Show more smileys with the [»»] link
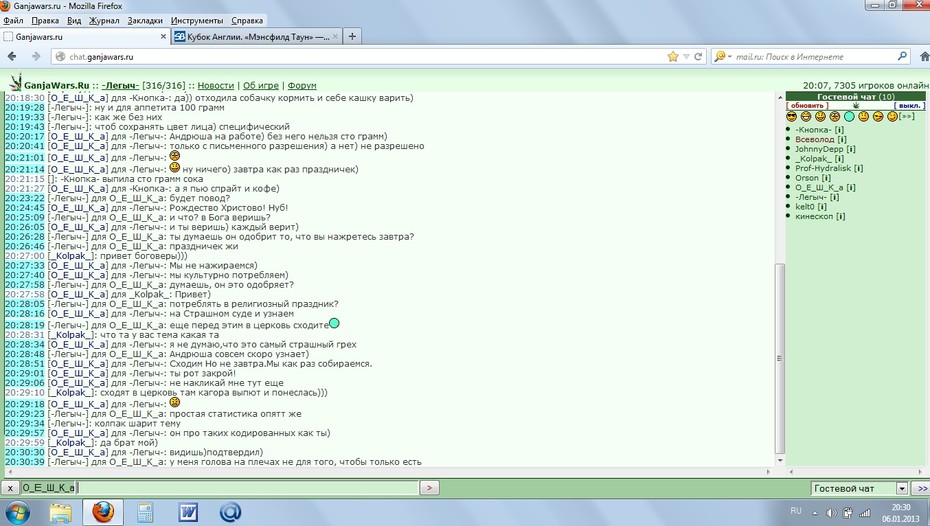 pyautogui.click(x=907, y=116)
